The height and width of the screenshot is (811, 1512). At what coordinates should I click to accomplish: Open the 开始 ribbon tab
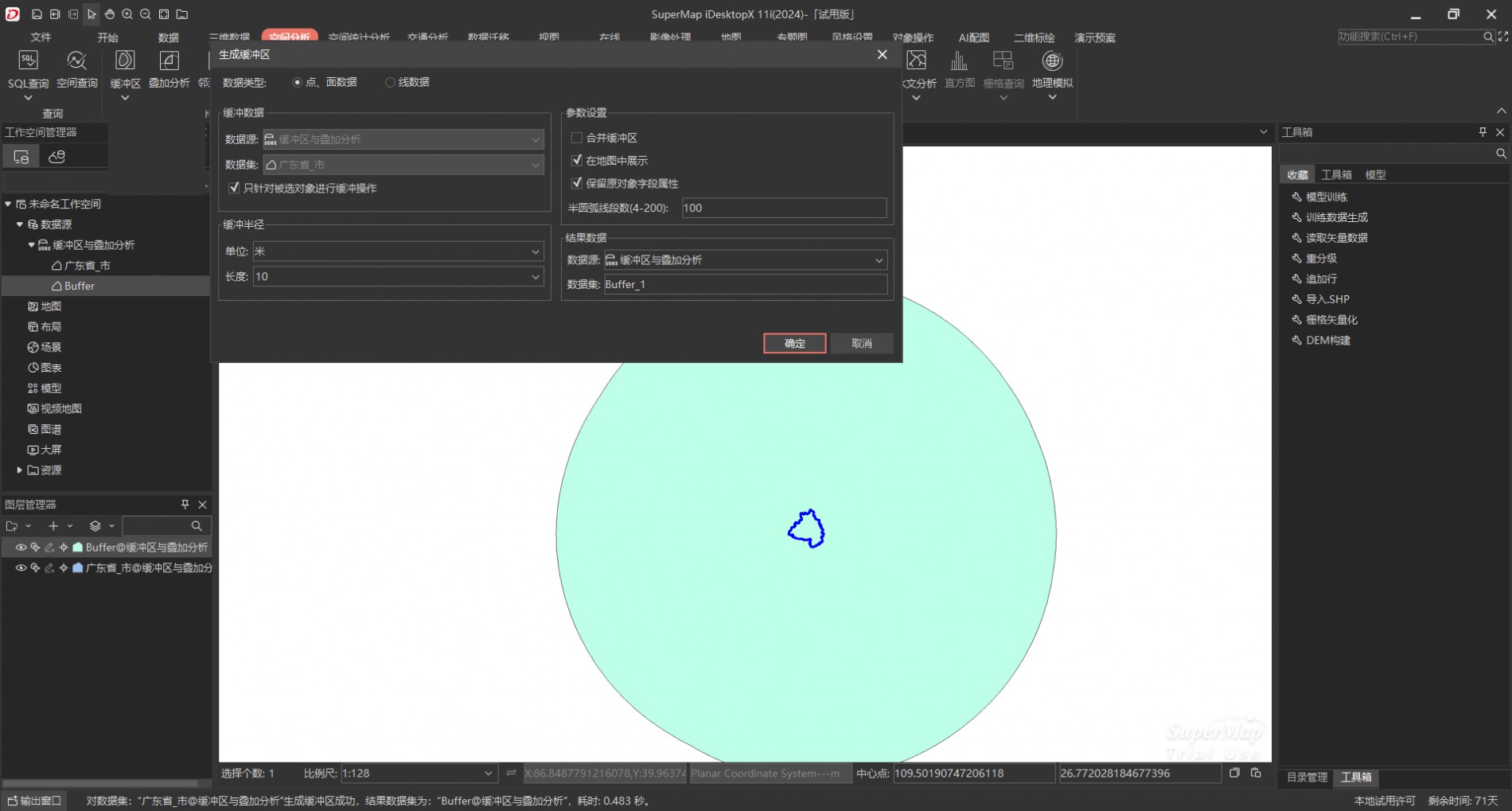pyautogui.click(x=107, y=37)
